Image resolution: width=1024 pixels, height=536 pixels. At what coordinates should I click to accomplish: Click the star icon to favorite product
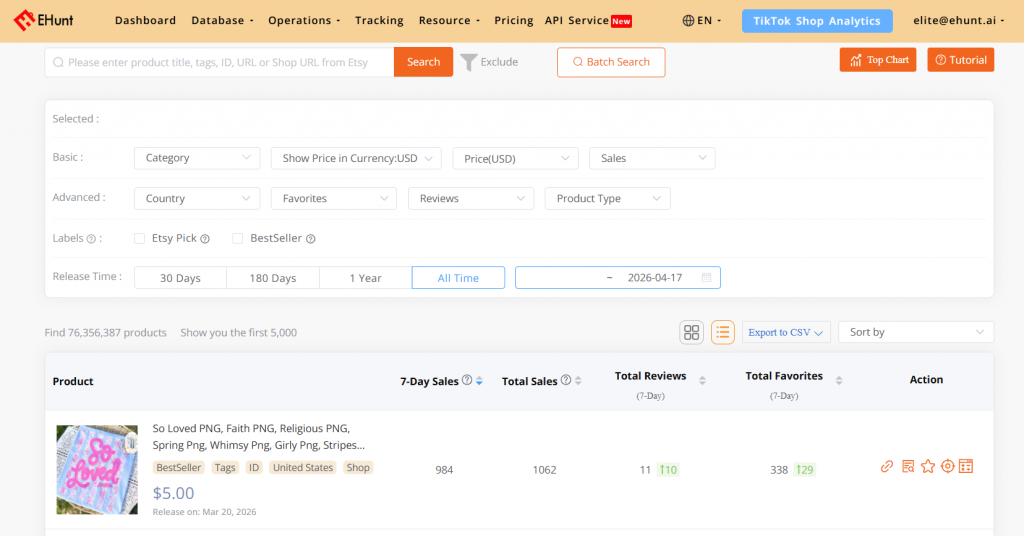click(x=927, y=466)
